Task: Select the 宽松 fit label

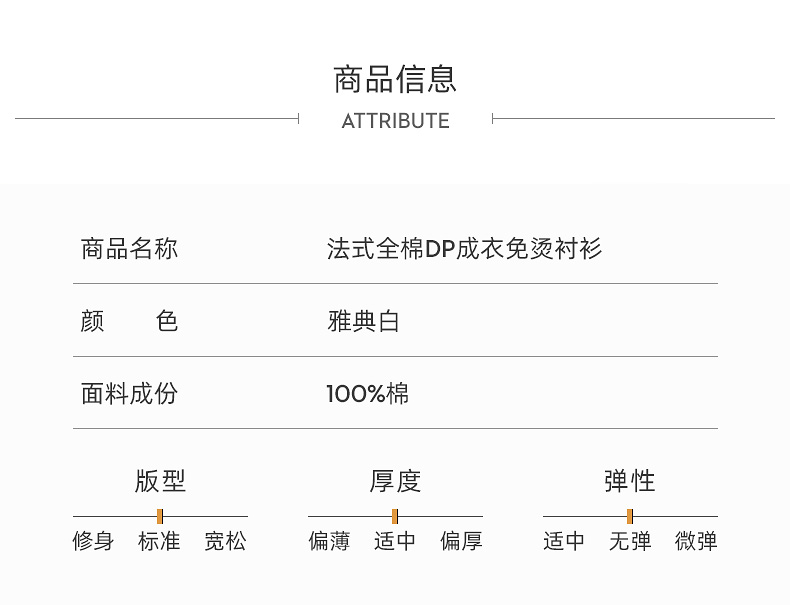Action: tap(225, 542)
